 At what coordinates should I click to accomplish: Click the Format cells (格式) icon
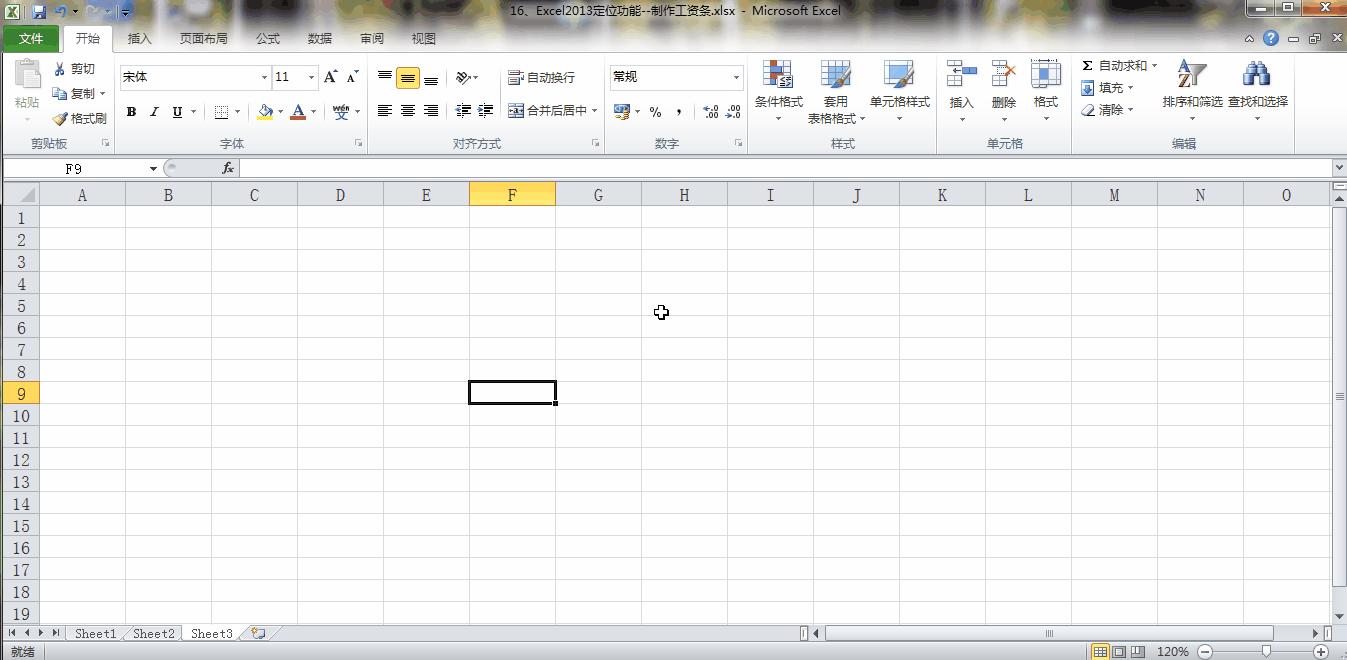tap(1046, 75)
